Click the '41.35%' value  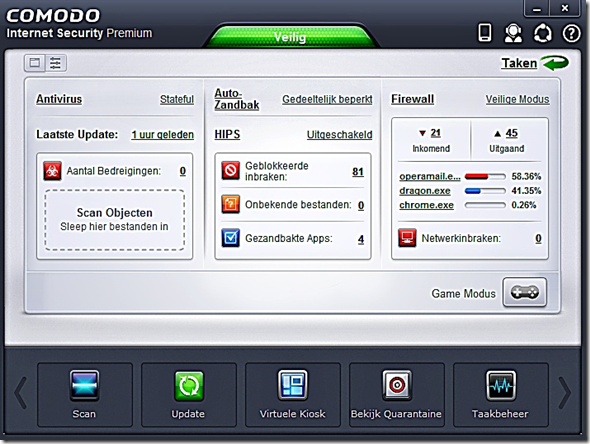pos(526,191)
